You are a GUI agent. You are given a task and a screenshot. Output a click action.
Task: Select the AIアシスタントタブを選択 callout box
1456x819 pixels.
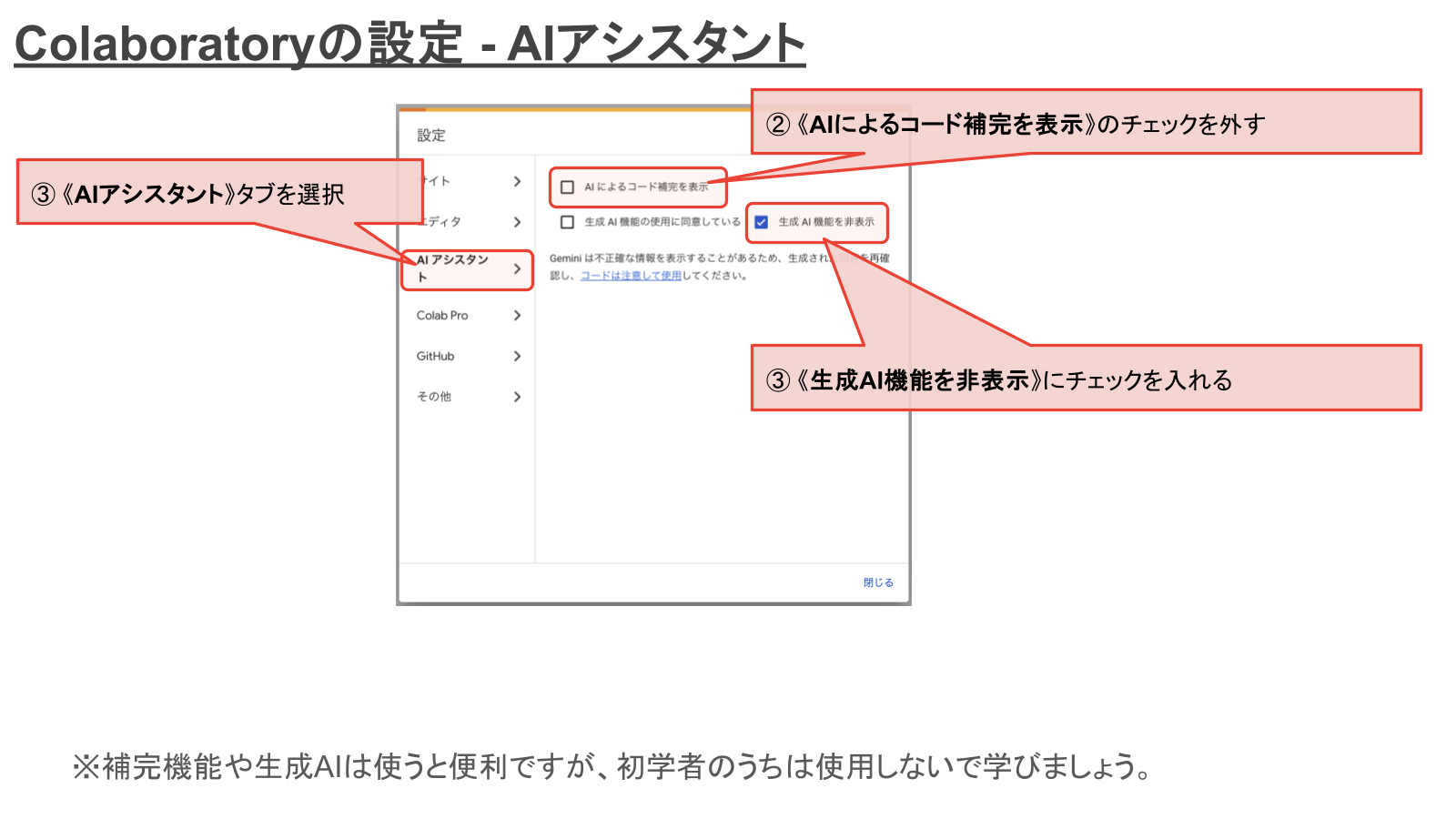point(218,192)
